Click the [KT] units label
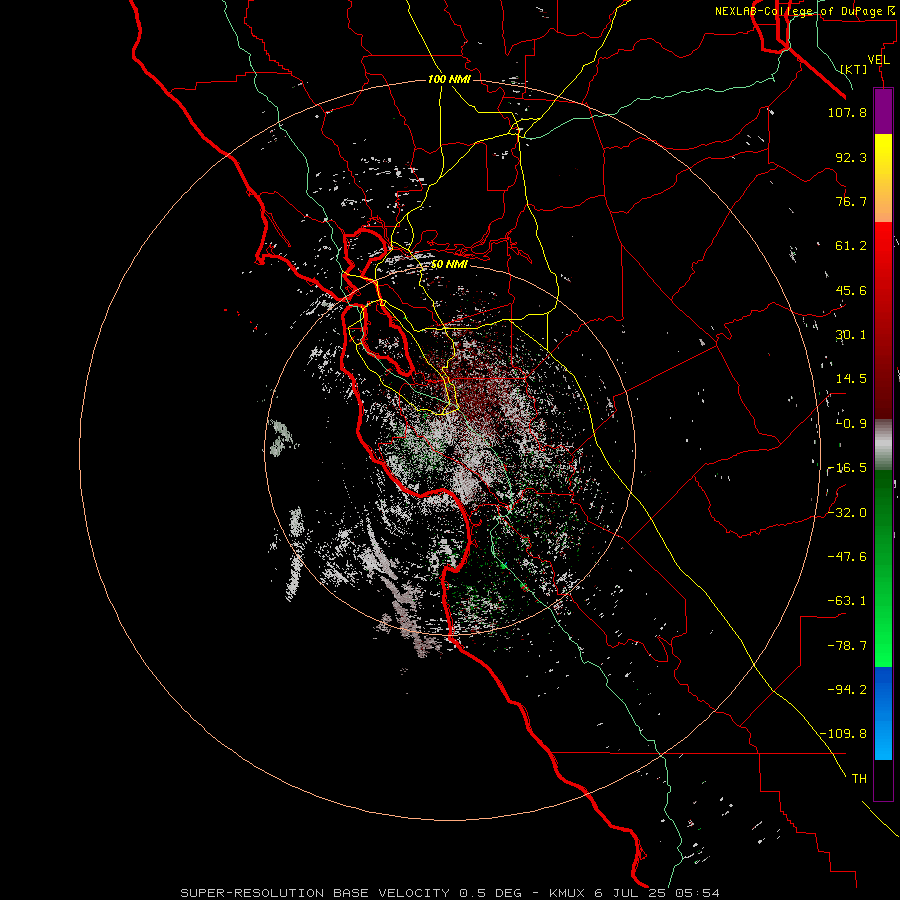900x900 pixels. click(x=854, y=69)
